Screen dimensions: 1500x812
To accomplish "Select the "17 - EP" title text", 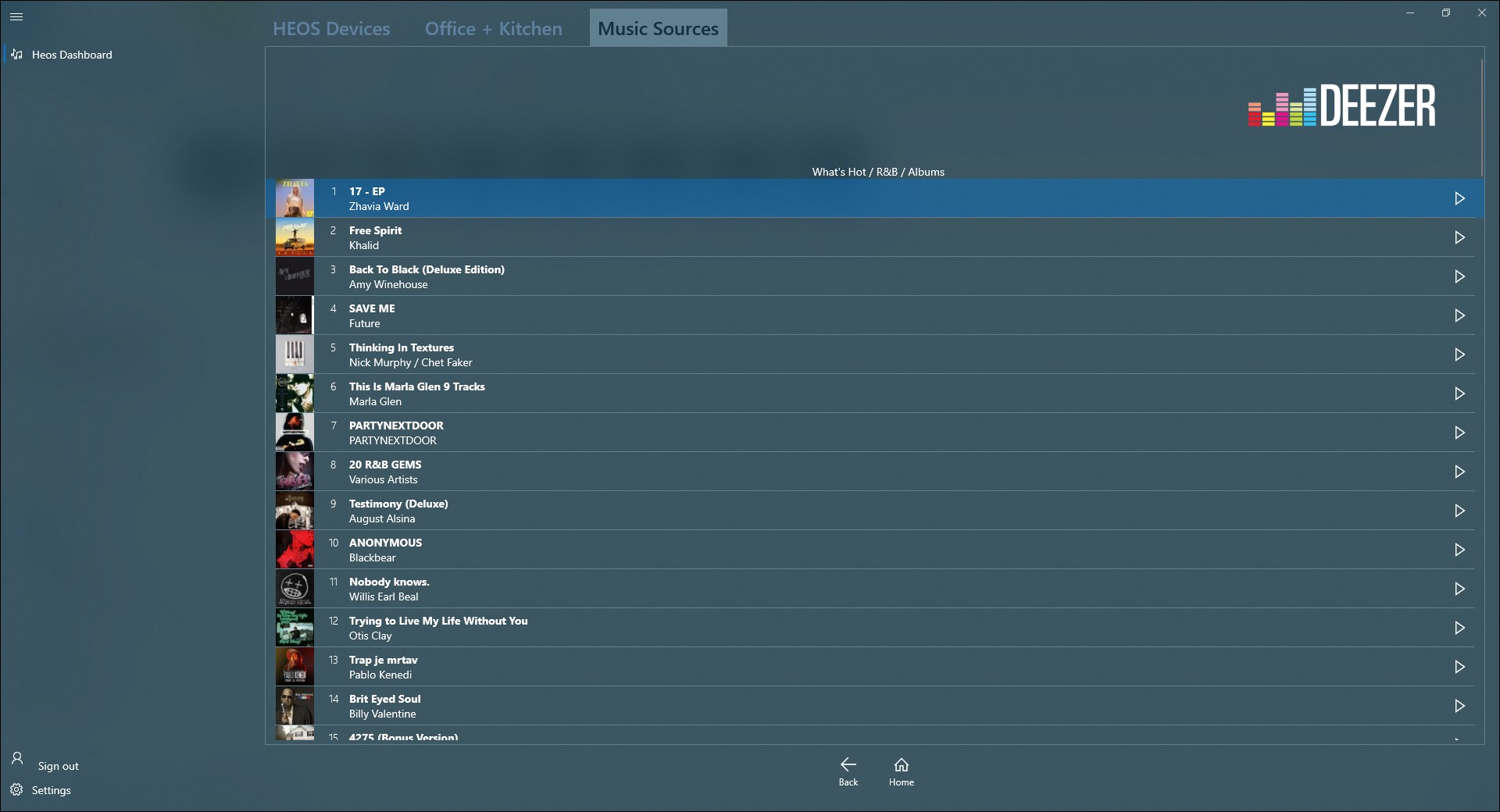I will point(367,191).
